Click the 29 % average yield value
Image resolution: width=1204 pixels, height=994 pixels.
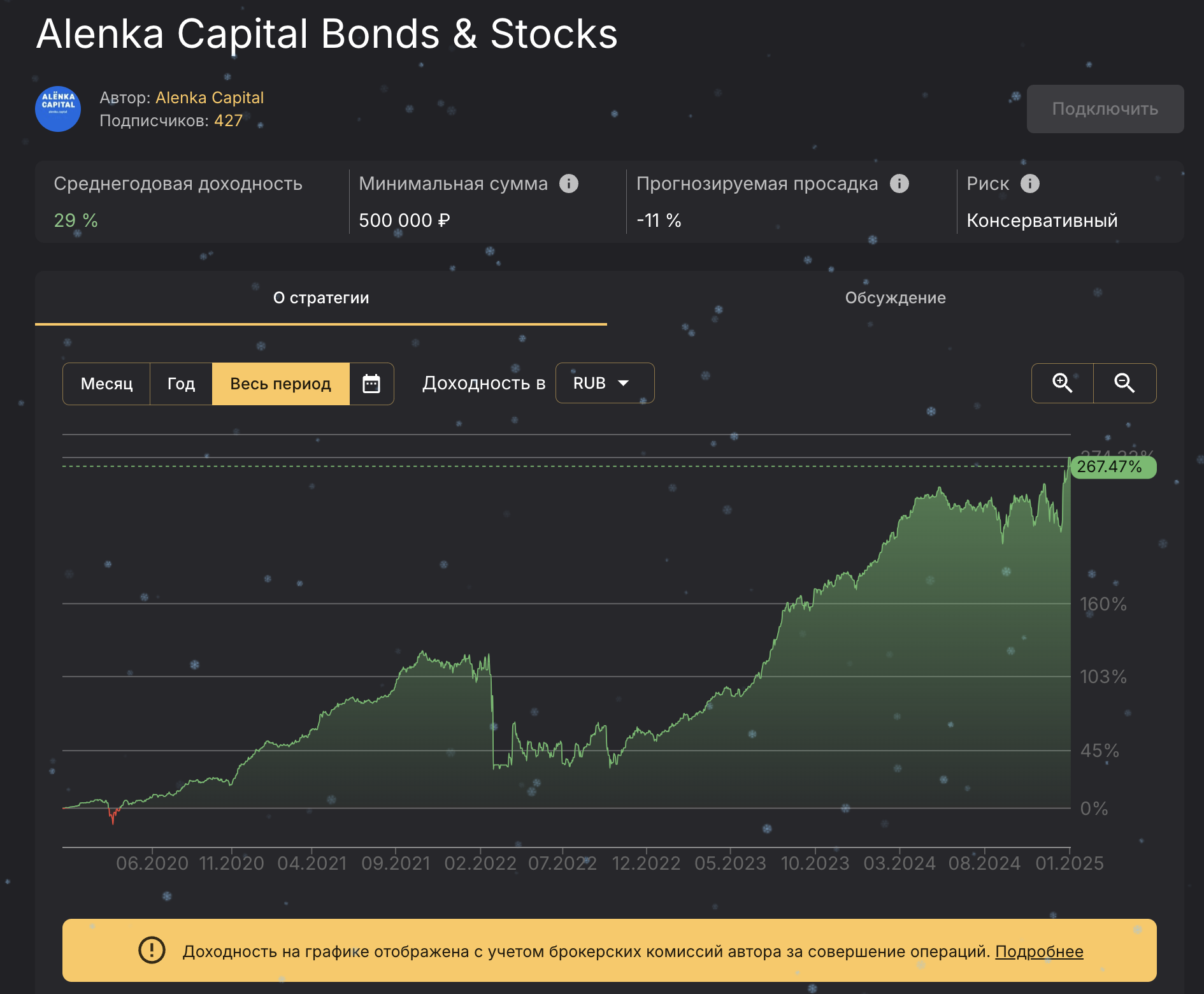tap(76, 220)
